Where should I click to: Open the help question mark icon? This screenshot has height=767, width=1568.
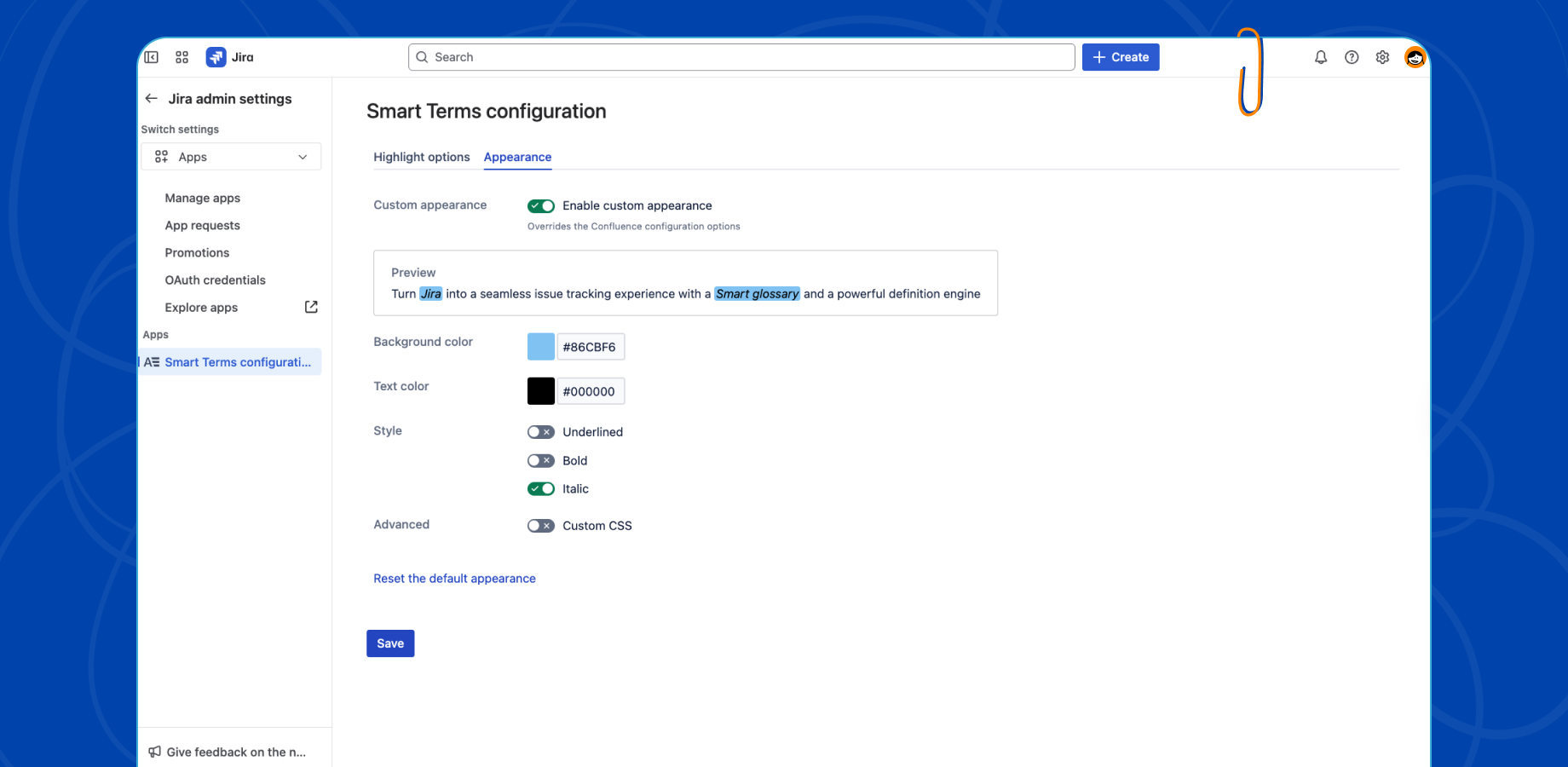(1352, 57)
